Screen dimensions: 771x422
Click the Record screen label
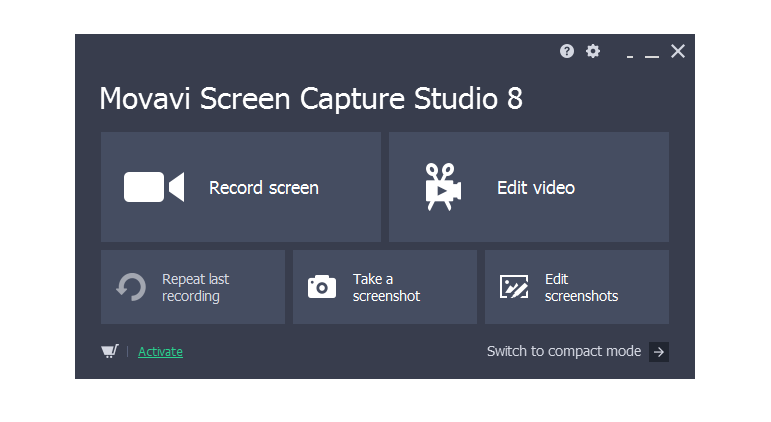(x=264, y=188)
